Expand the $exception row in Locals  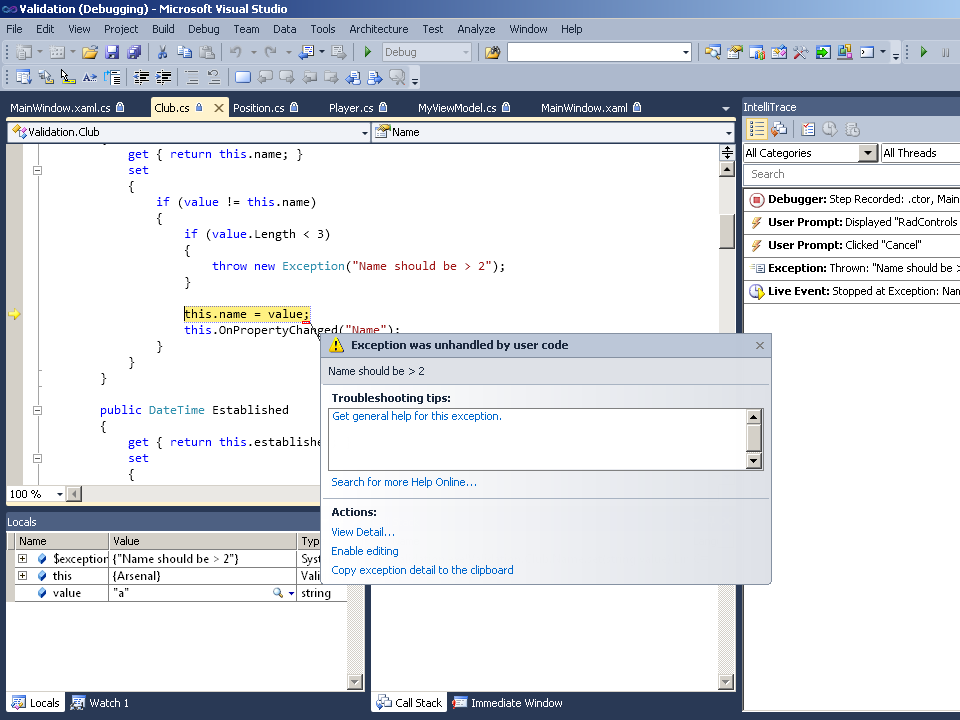22,559
